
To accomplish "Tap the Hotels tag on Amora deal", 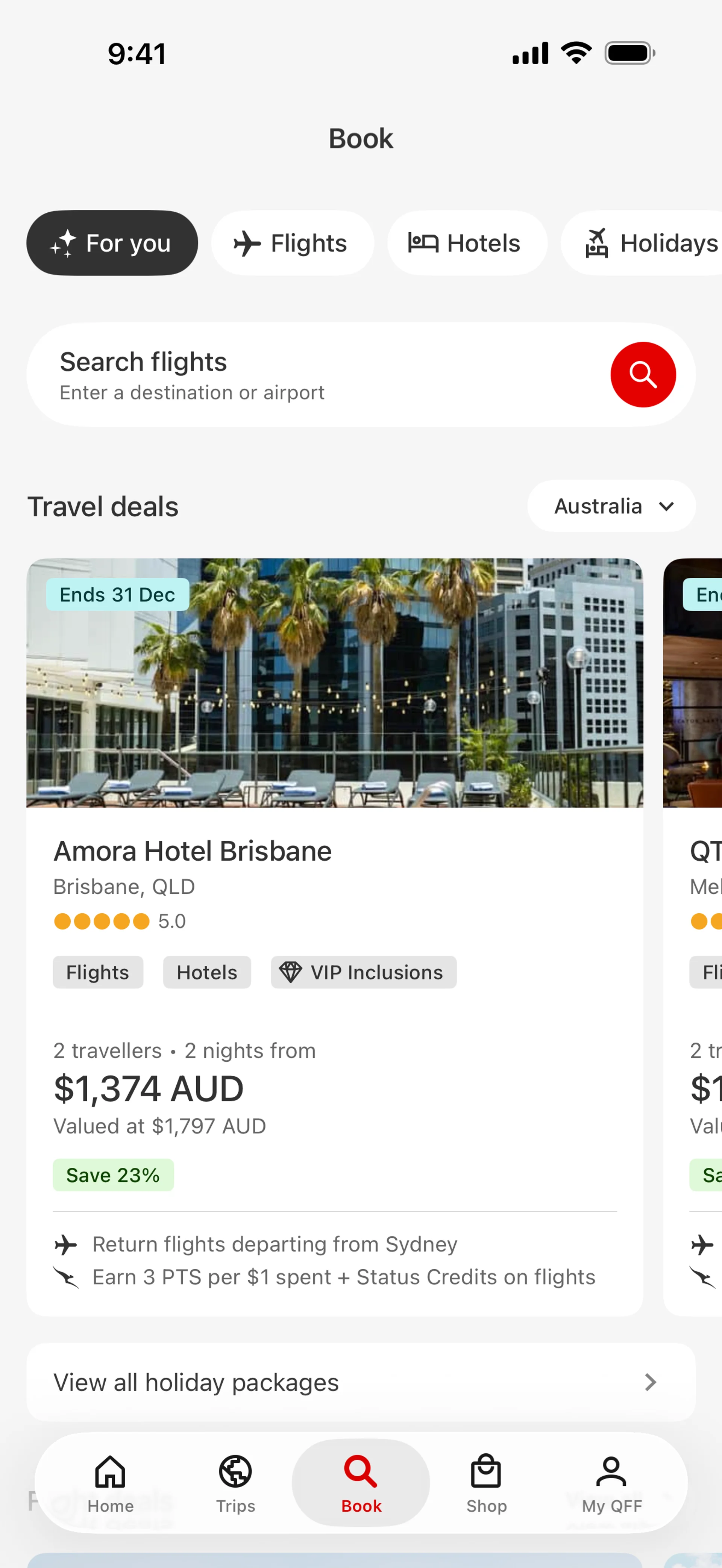I will point(207,972).
